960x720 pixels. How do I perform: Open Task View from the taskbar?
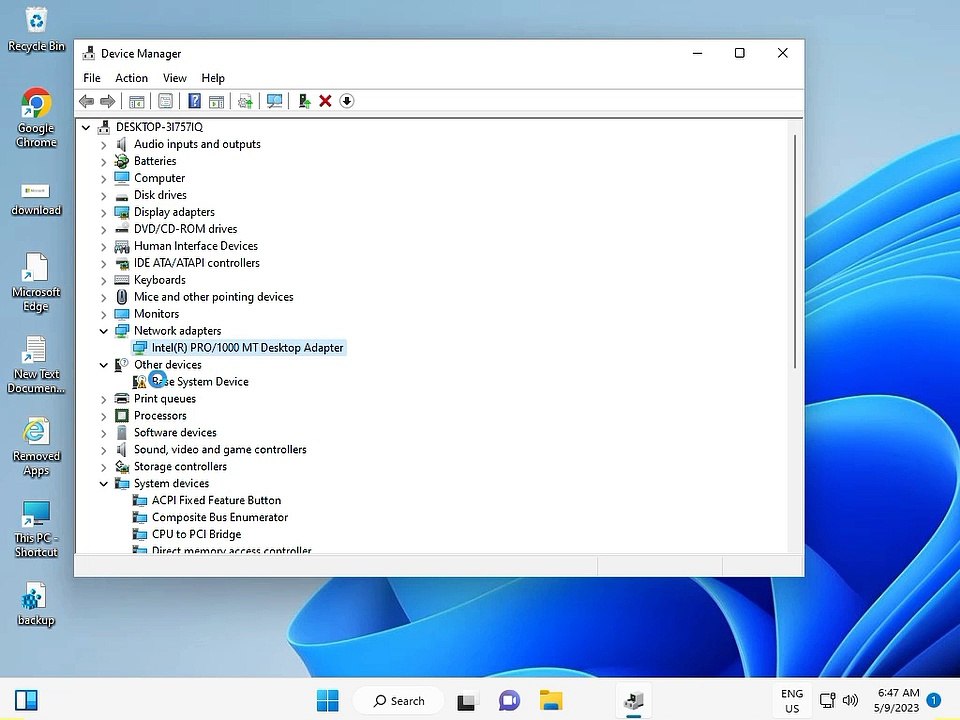tap(467, 700)
